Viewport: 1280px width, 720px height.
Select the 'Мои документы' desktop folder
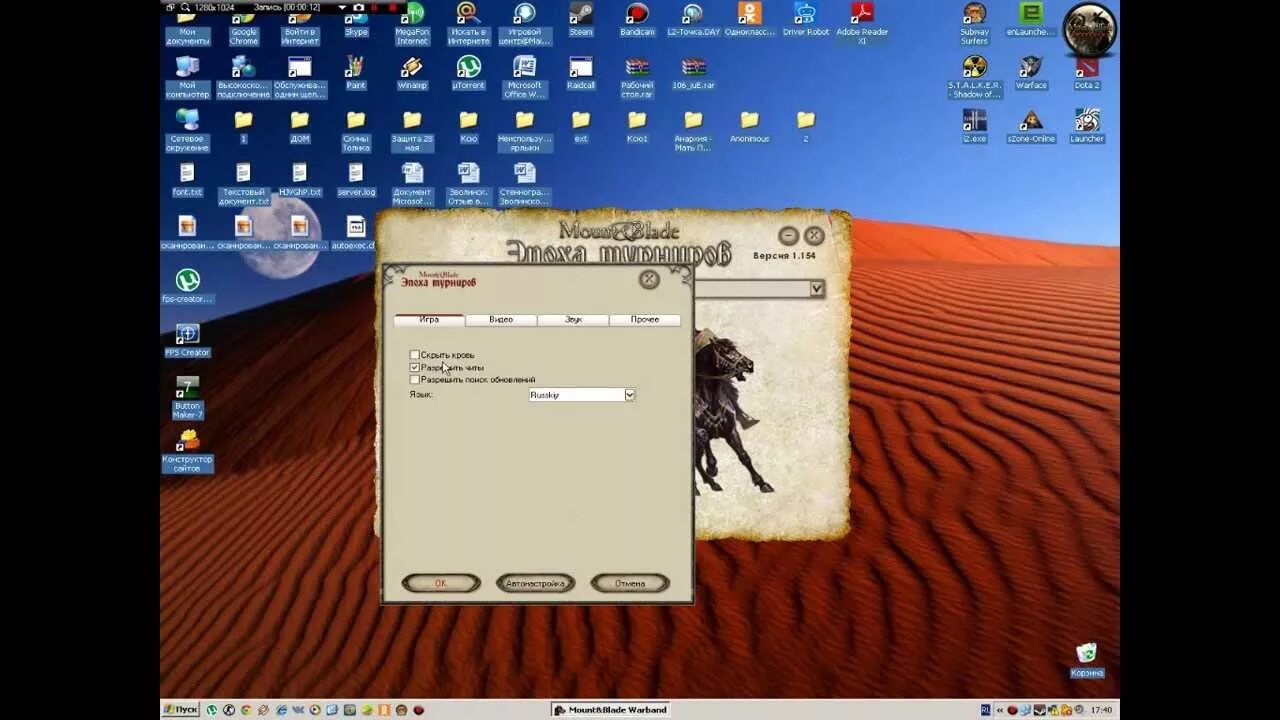click(x=187, y=25)
